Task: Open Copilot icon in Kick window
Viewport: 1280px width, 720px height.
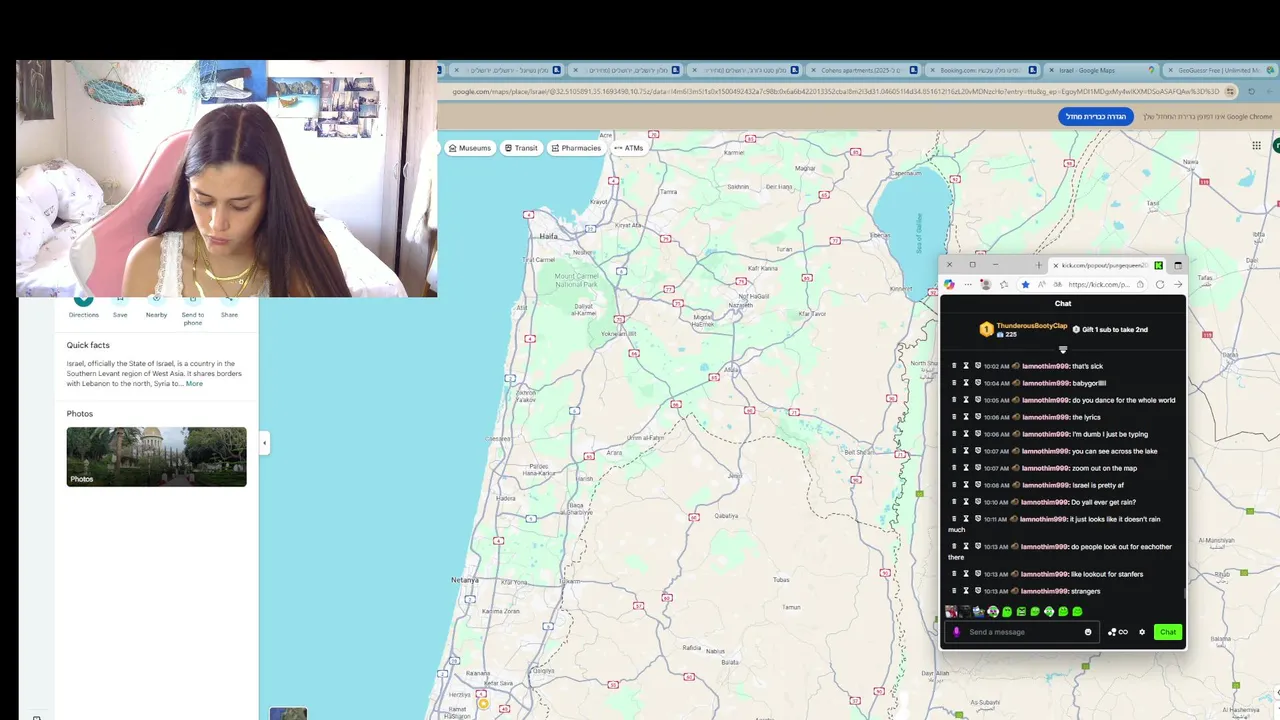Action: coord(949,284)
